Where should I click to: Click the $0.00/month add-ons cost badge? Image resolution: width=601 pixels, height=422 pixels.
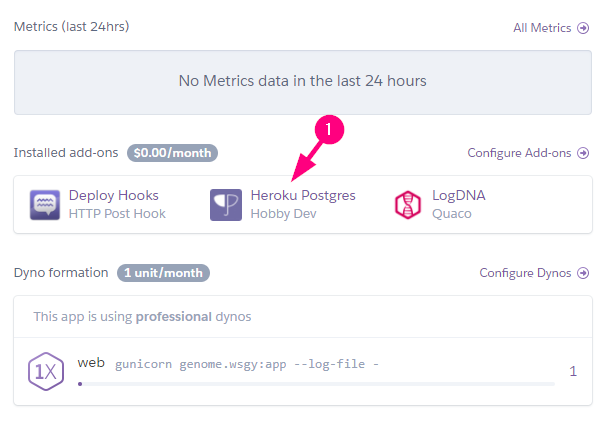pos(173,153)
